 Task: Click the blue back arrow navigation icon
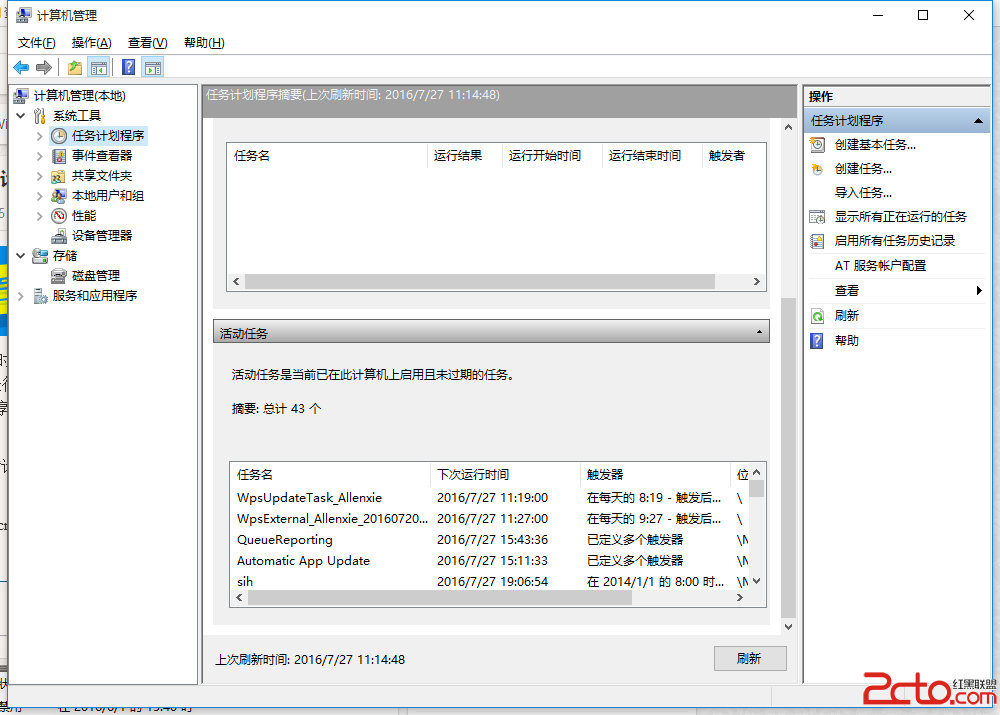point(21,67)
